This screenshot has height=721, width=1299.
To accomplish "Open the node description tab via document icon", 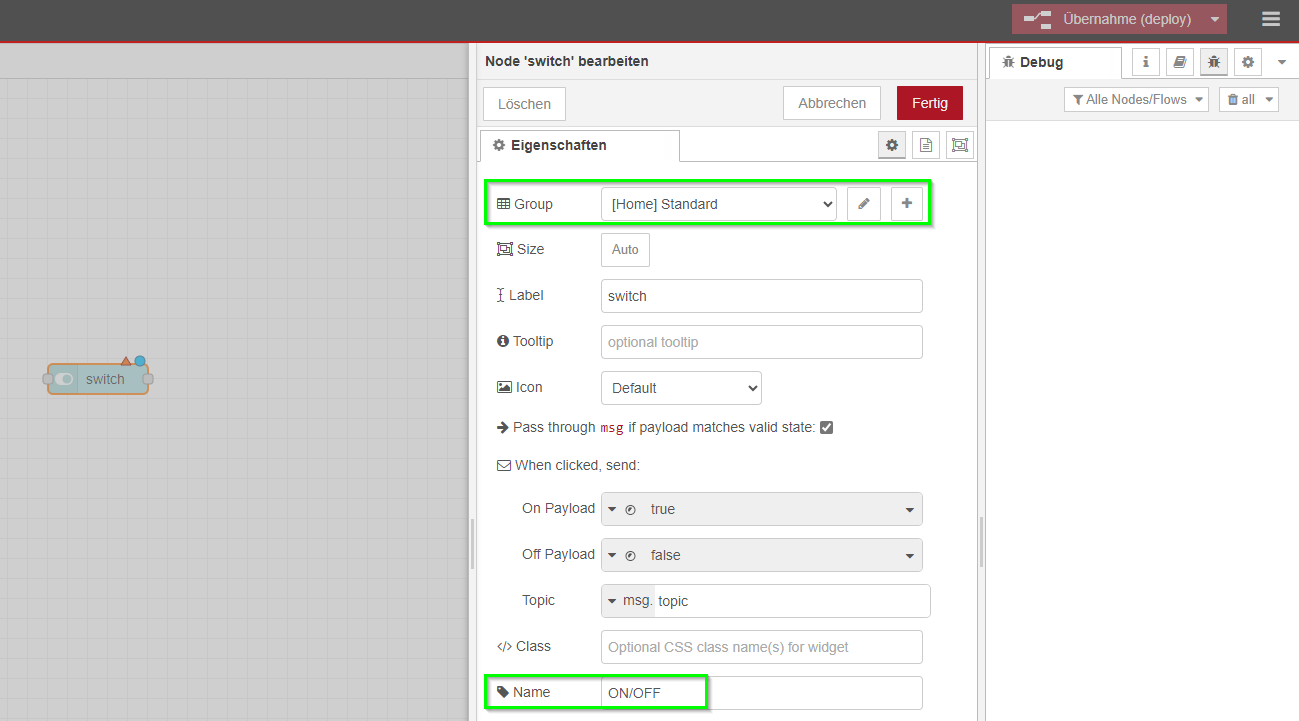I will (x=925, y=144).
